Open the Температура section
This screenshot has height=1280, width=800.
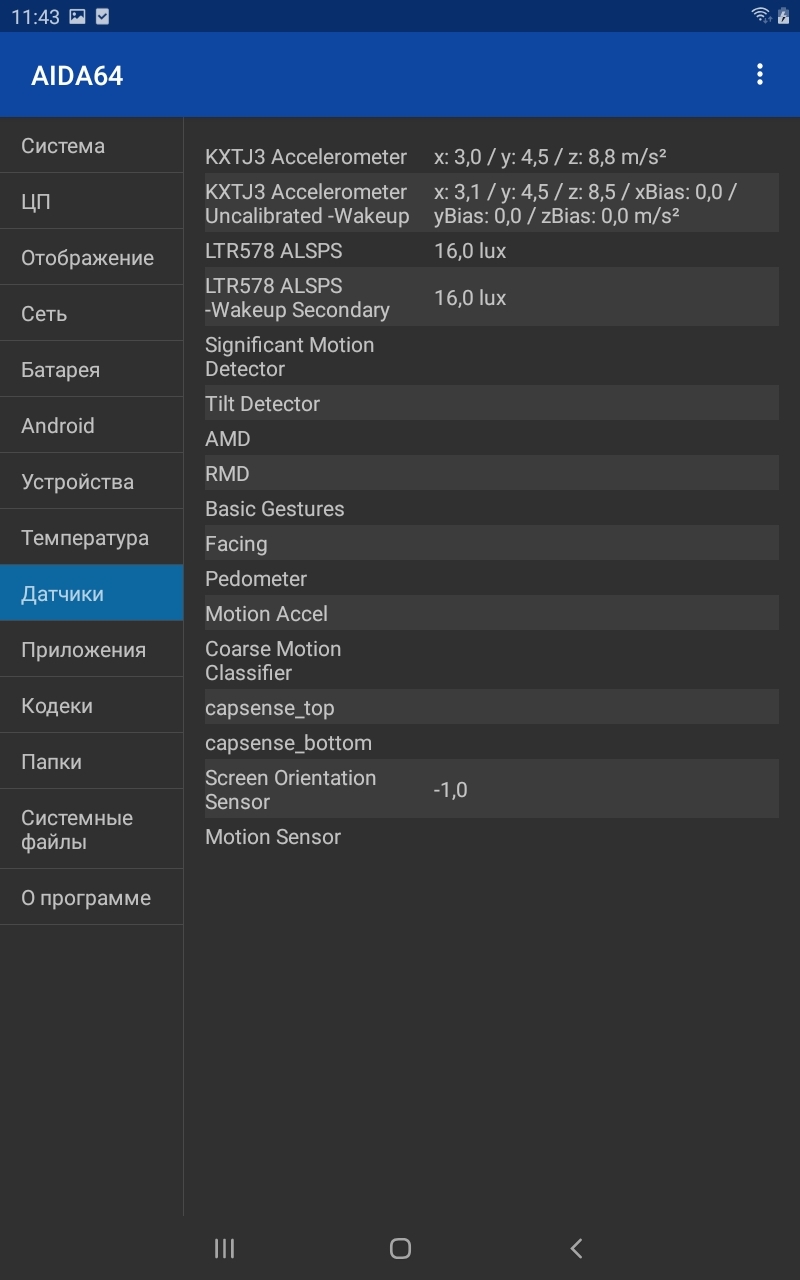(91, 538)
